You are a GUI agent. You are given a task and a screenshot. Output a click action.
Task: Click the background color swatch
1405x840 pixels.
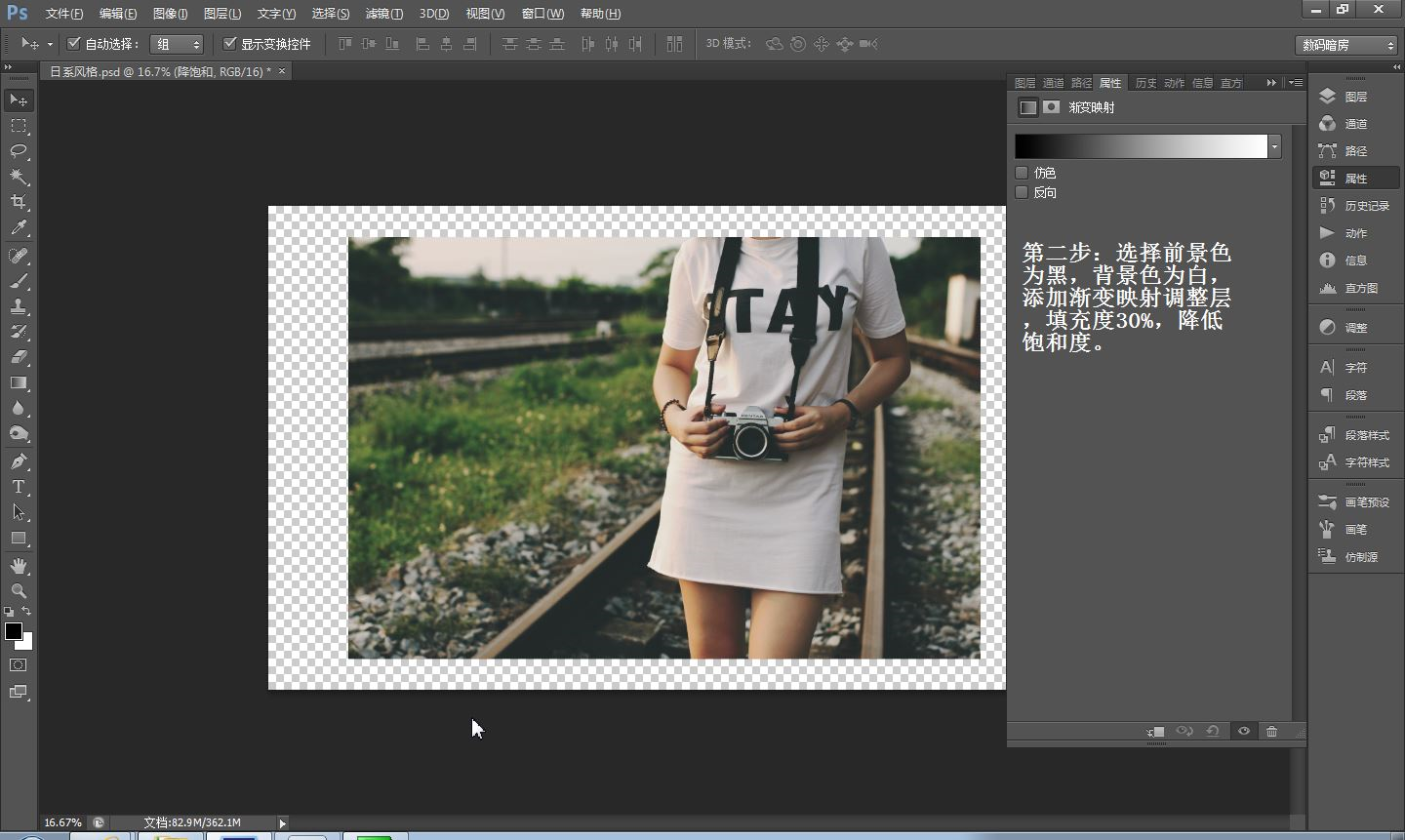pos(27,644)
